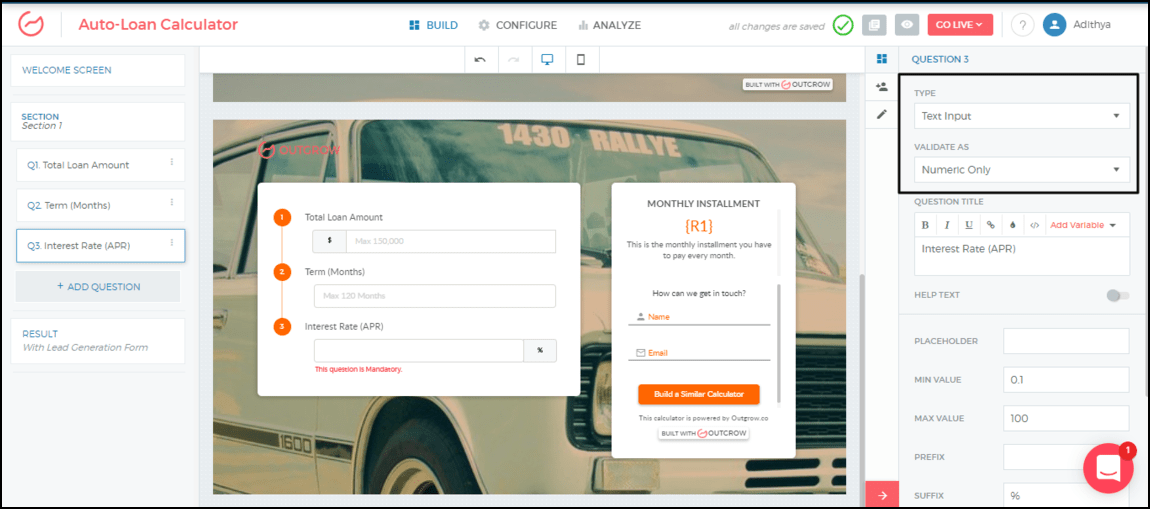Toggle the Help Text switch

(x=1118, y=295)
